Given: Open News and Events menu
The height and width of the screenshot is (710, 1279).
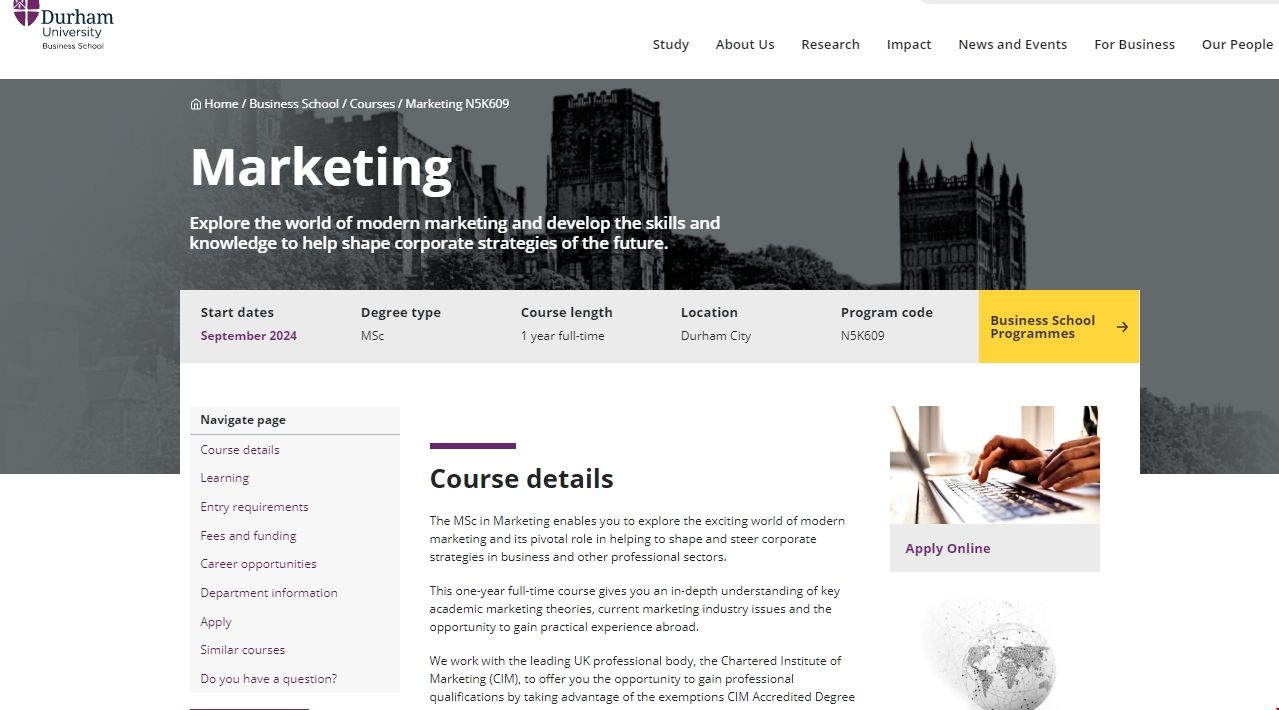Looking at the screenshot, I should click(1013, 44).
